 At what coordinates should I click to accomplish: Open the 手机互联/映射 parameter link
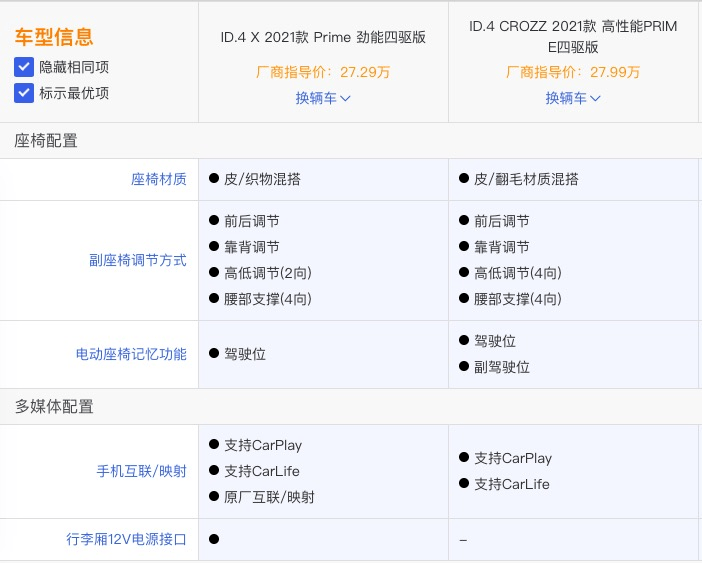click(x=141, y=471)
